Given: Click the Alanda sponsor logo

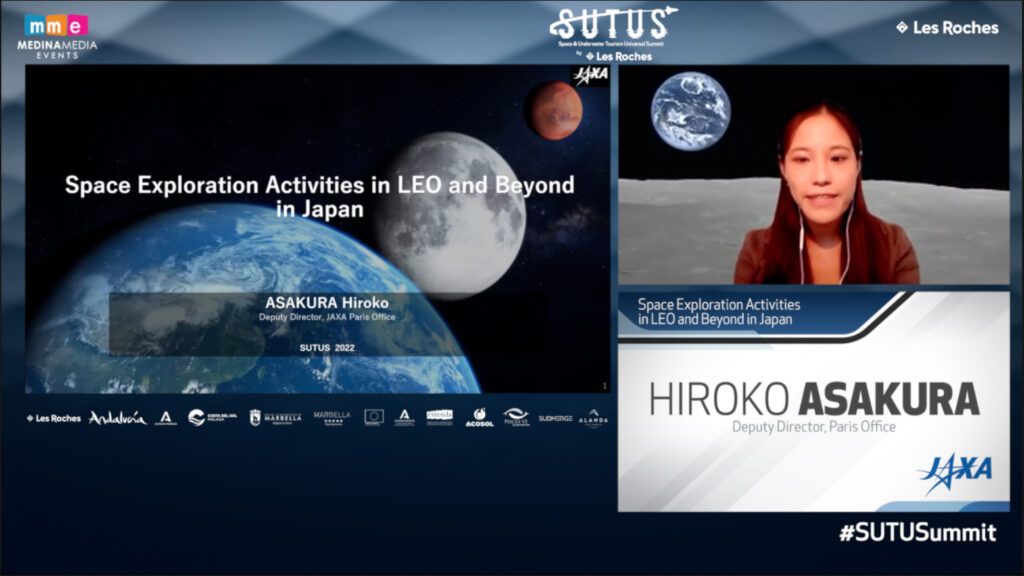Looking at the screenshot, I should point(593,418).
